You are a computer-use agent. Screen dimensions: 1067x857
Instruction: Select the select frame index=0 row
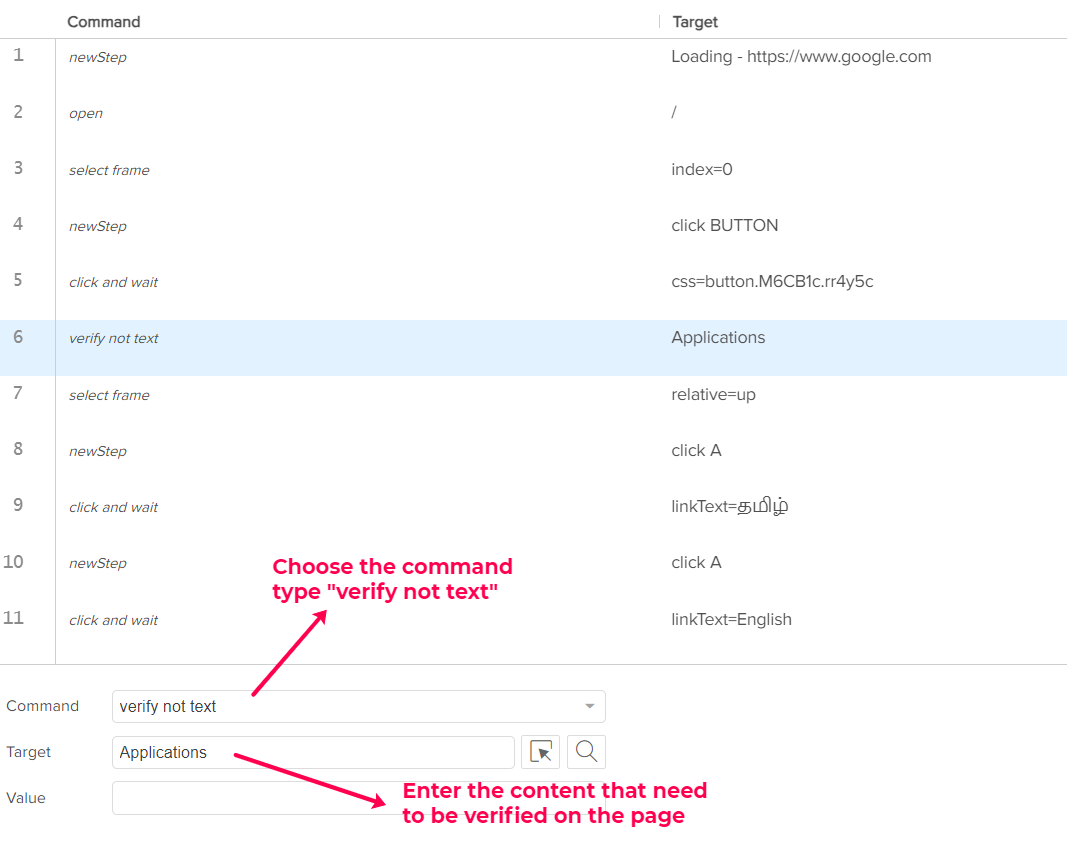[109, 170]
